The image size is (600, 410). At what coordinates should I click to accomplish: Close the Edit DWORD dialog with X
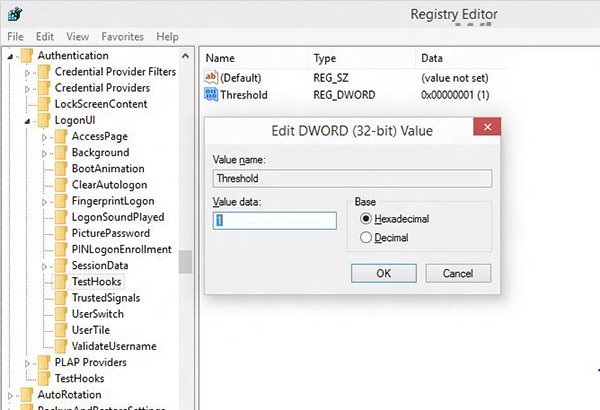coord(487,127)
